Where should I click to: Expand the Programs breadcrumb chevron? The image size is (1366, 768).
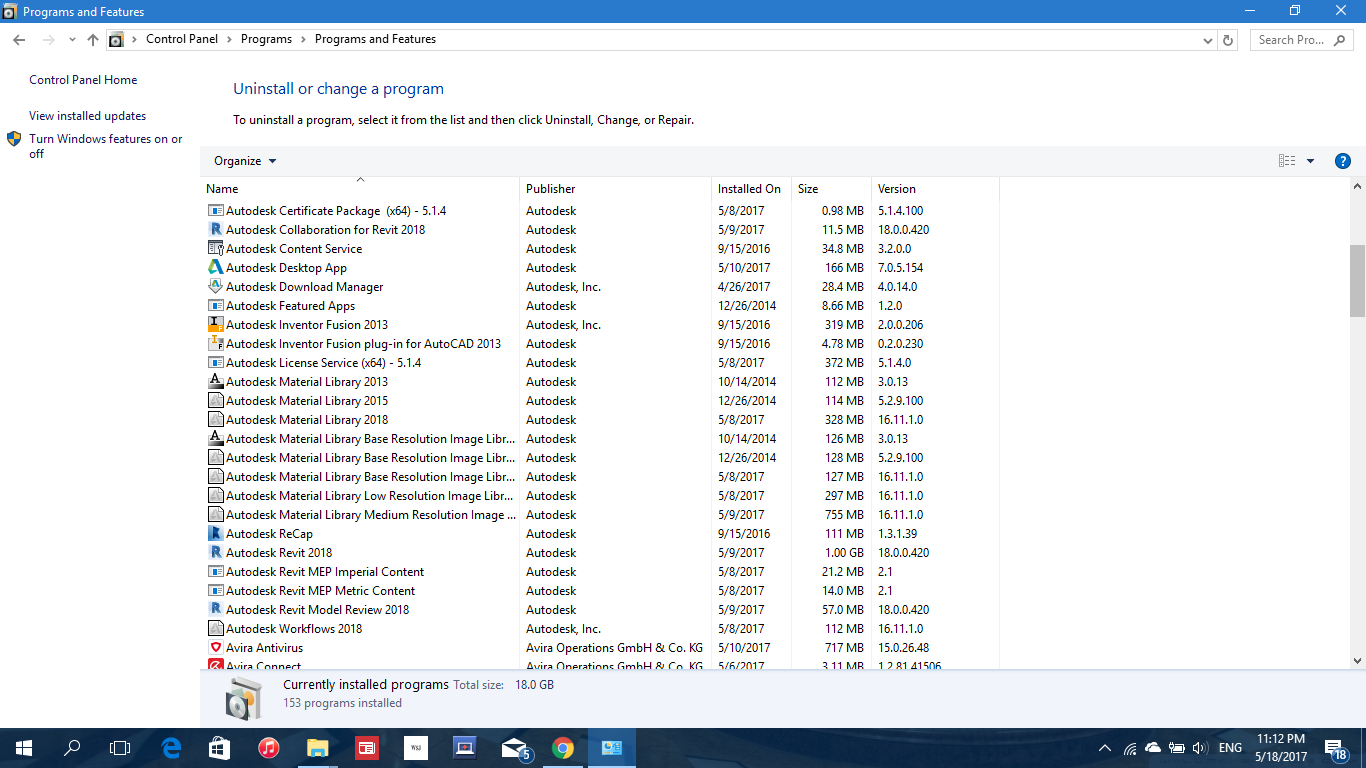(303, 40)
